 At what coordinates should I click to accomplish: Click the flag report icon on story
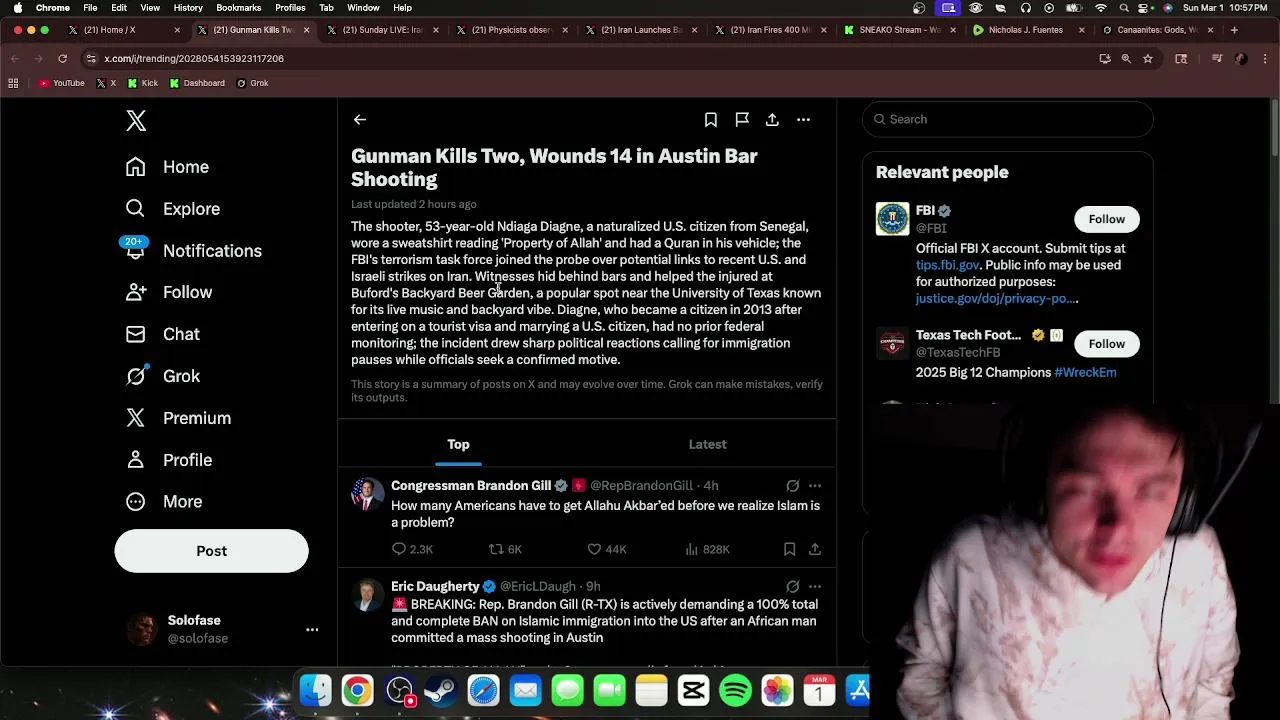(742, 120)
